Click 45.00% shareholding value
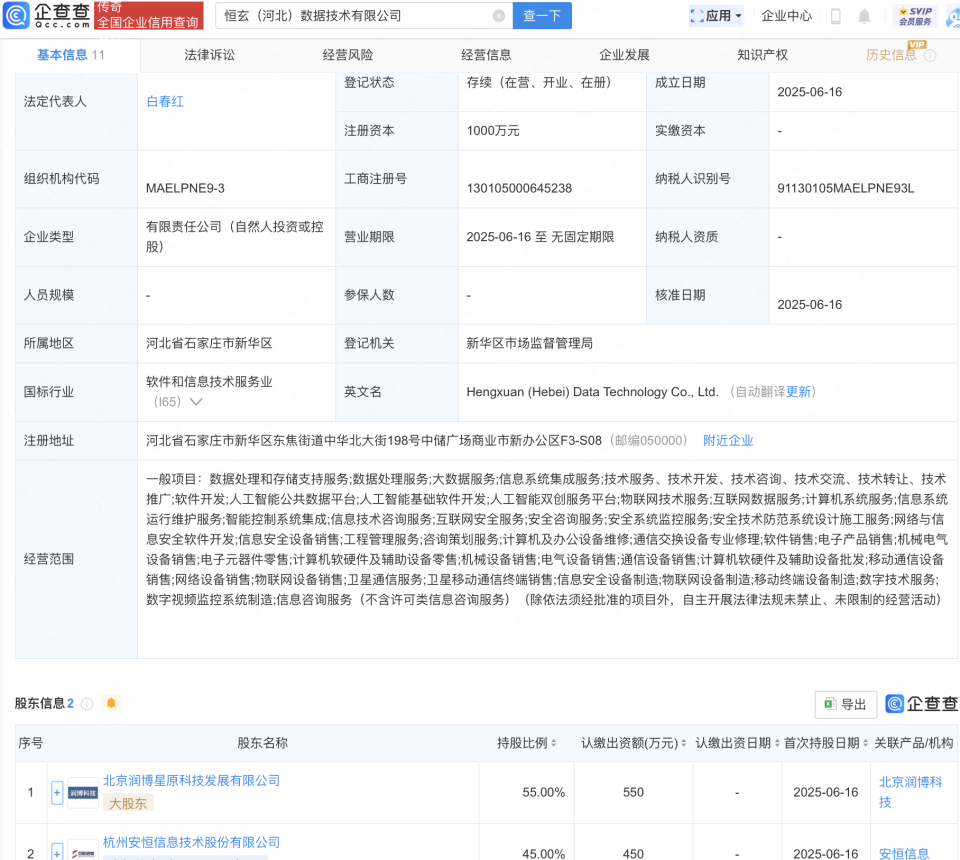 [544, 854]
